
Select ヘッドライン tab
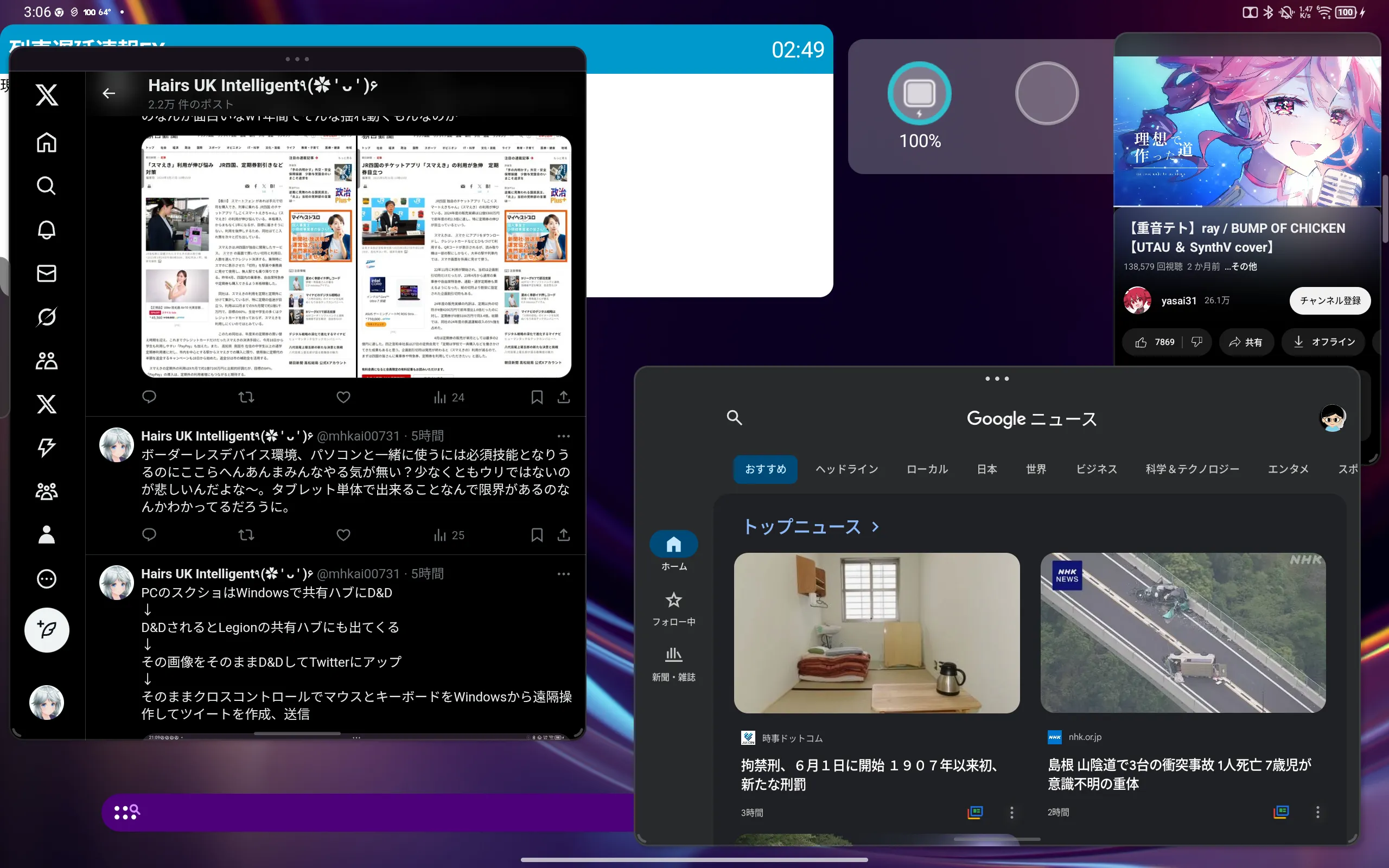[846, 470]
